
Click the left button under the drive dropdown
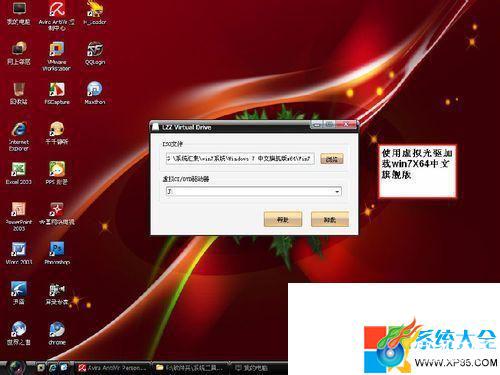pyautogui.click(x=283, y=219)
